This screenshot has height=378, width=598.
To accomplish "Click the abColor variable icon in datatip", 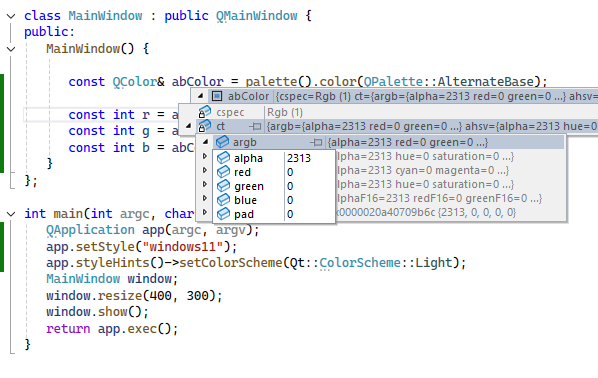I will pyautogui.click(x=217, y=96).
